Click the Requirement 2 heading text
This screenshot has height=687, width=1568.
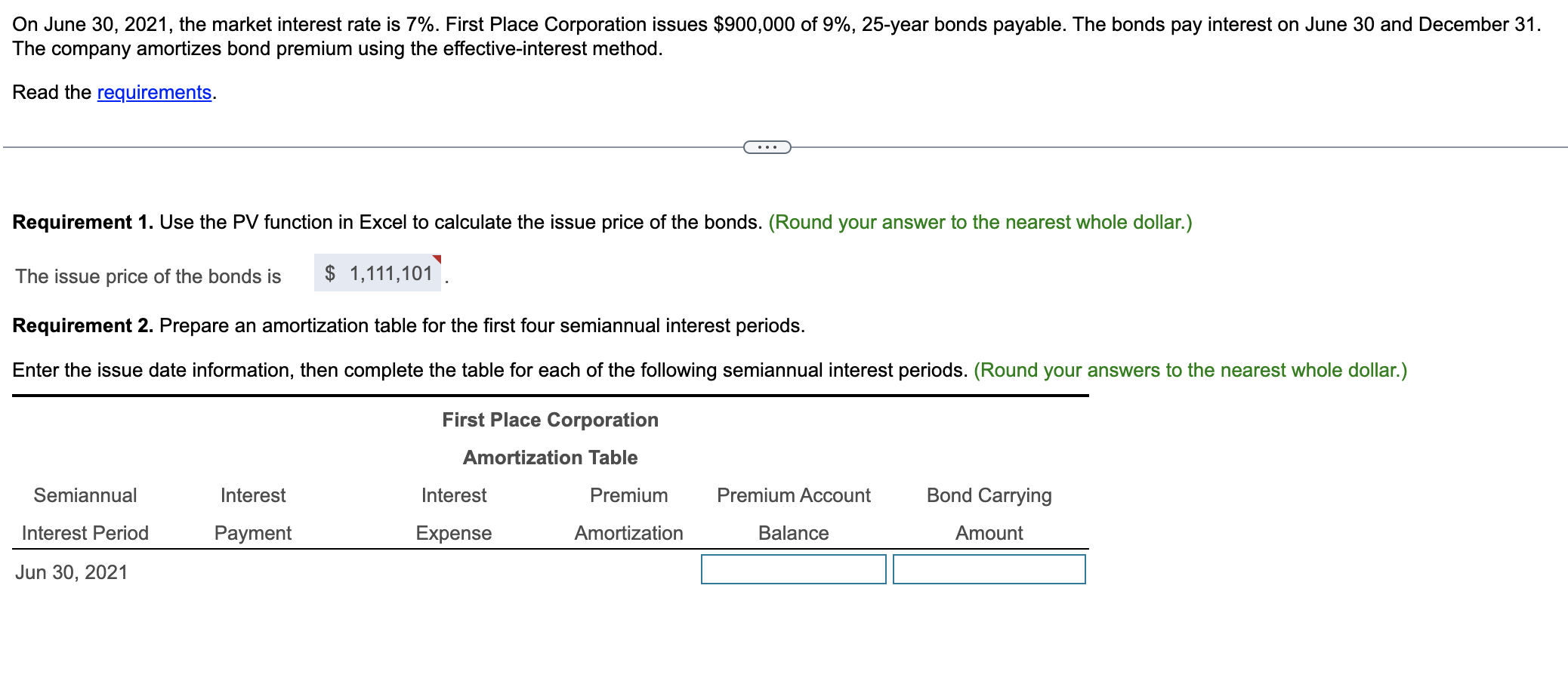click(x=84, y=325)
